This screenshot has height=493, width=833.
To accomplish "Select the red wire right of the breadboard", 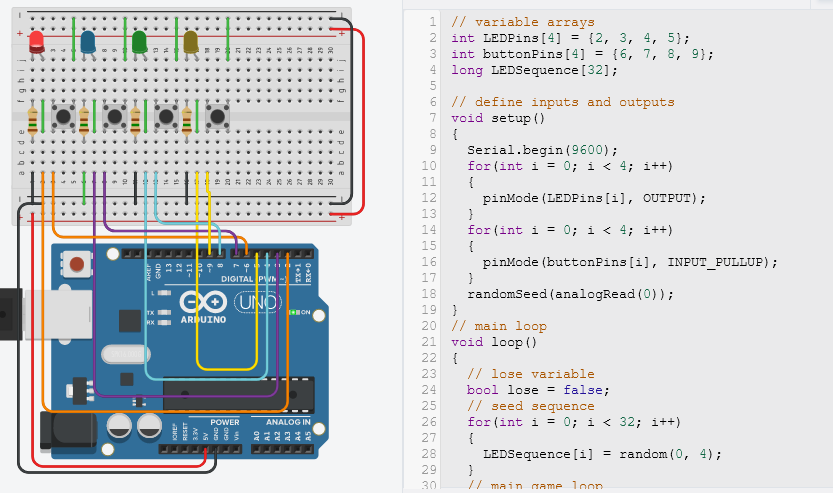I will tap(362, 120).
